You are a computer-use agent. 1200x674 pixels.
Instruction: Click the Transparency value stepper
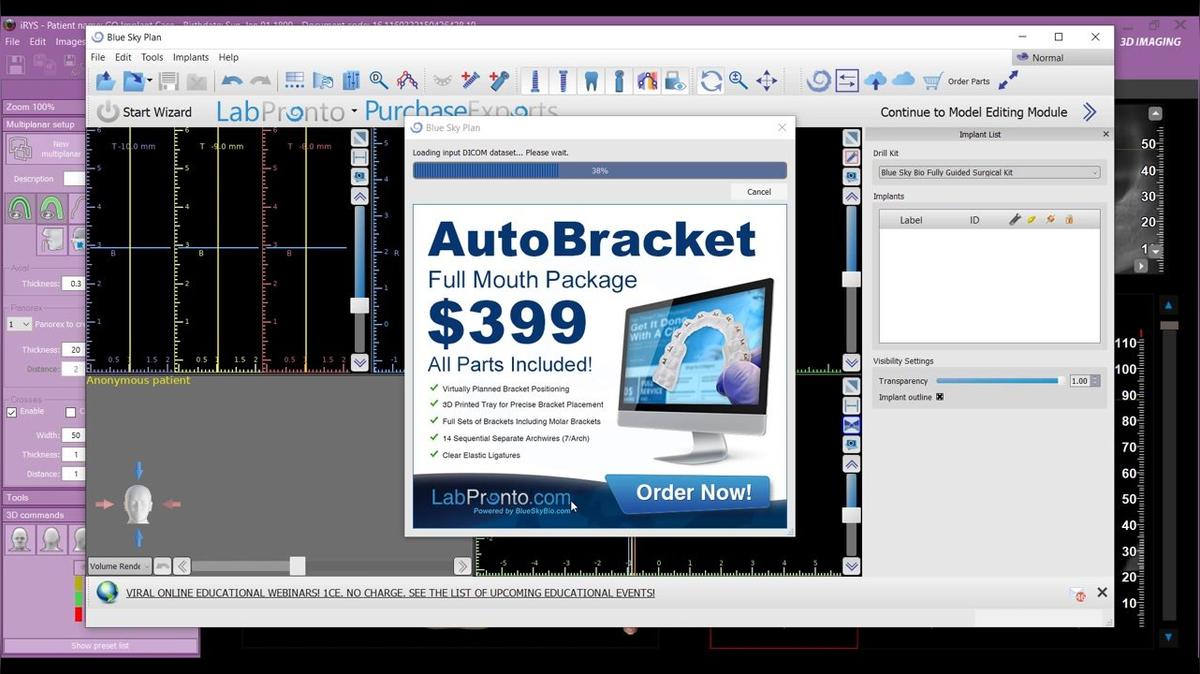click(1096, 381)
